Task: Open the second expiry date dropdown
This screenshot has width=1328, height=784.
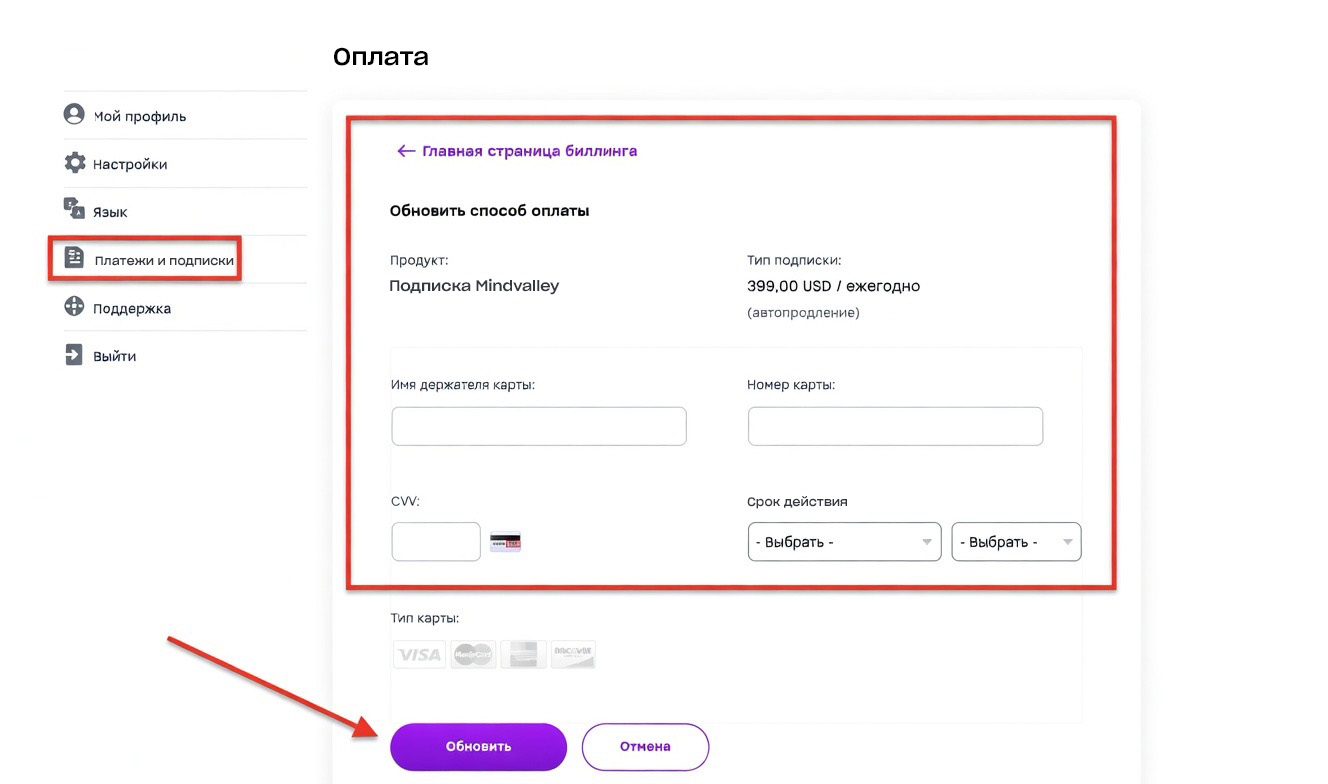Action: click(1016, 542)
